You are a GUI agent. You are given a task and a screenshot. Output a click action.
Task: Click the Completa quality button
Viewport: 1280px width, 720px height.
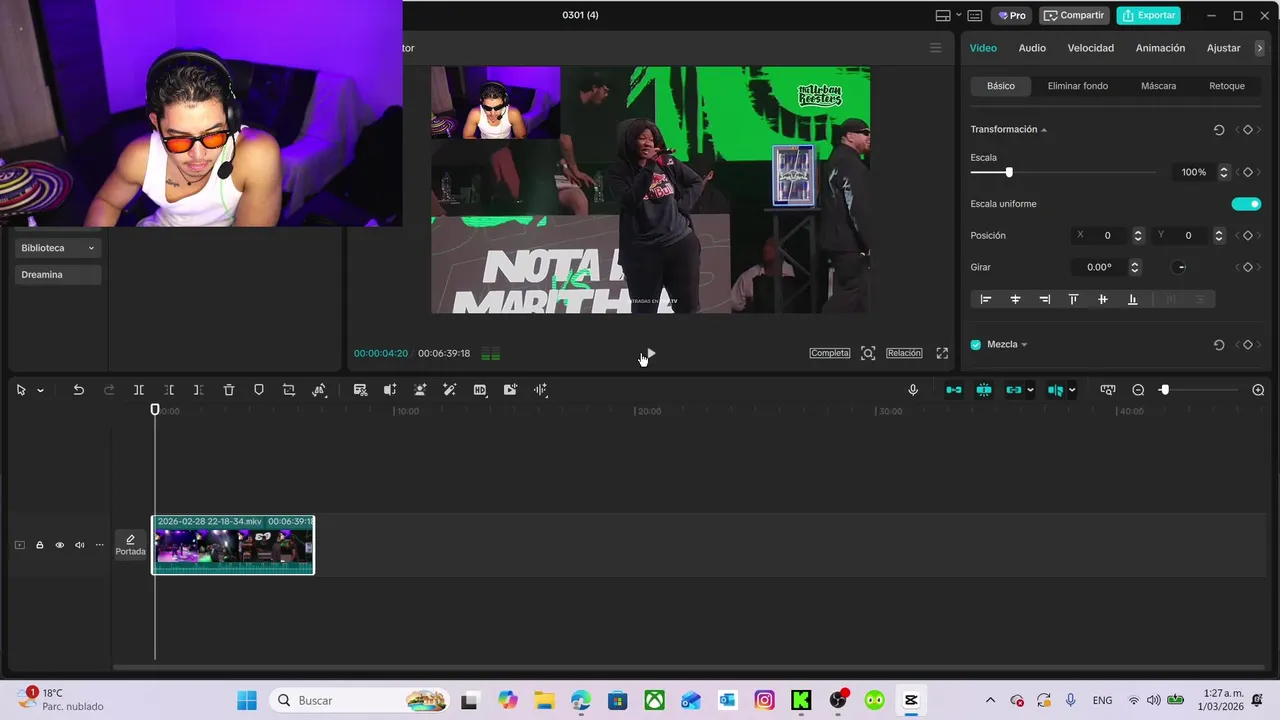point(830,353)
